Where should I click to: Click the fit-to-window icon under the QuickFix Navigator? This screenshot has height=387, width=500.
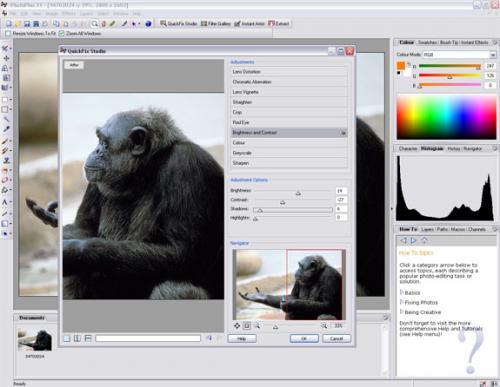click(247, 326)
